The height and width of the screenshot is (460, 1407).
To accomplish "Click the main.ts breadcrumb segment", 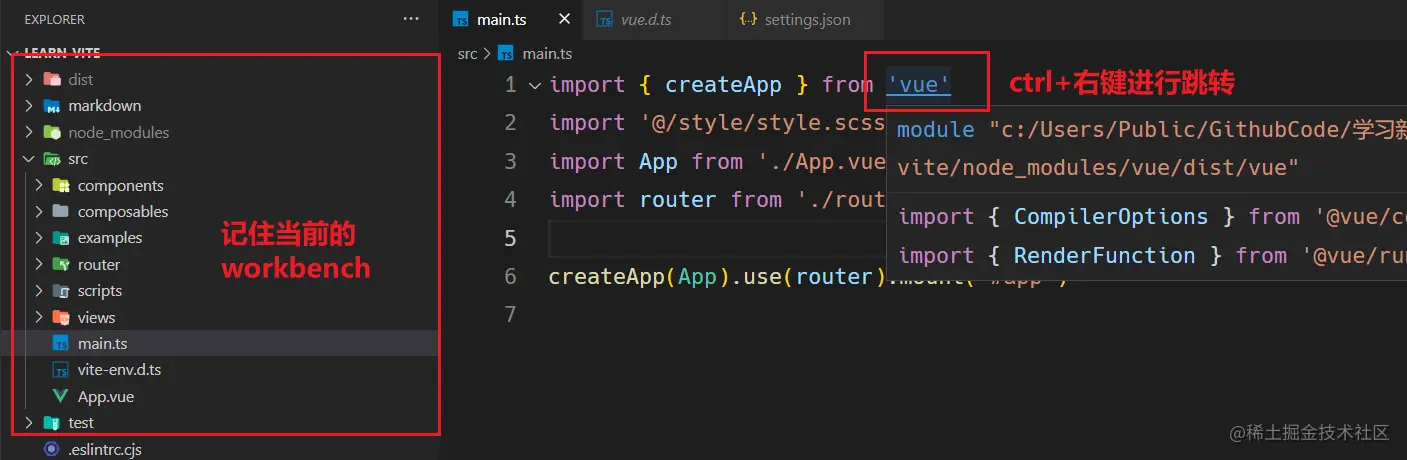I will pyautogui.click(x=547, y=54).
